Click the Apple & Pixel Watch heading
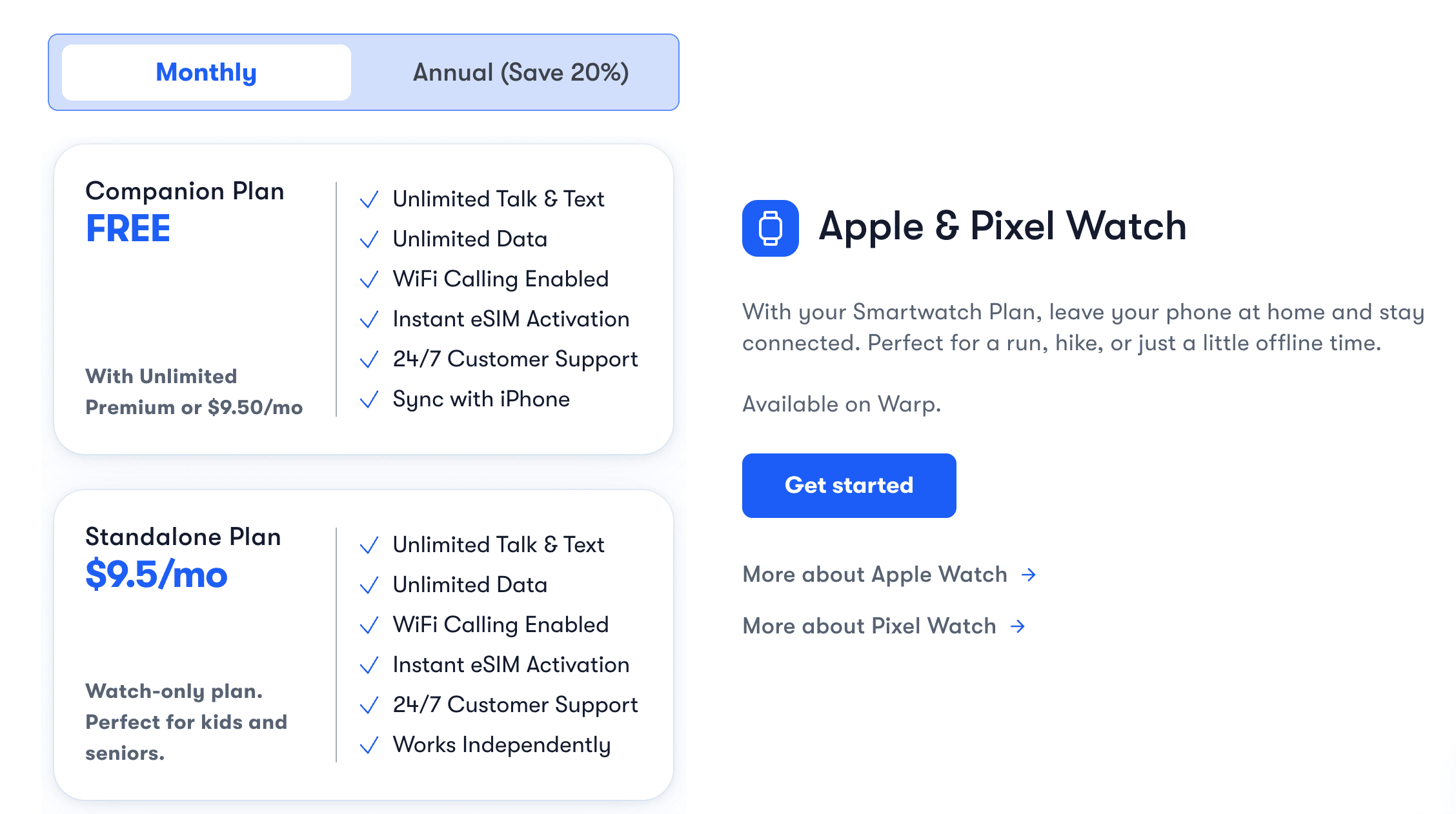The width and height of the screenshot is (1456, 814). [x=1002, y=226]
